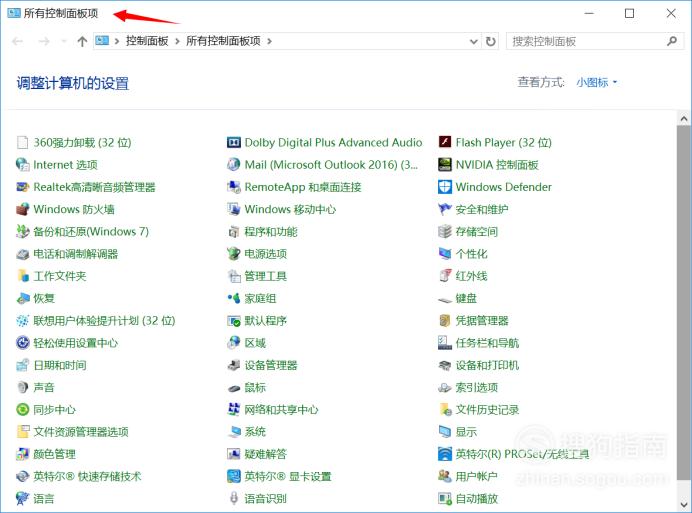This screenshot has height=513, width=692.
Task: Click the Realtek高清晰音频管理器 icon
Action: [23, 187]
